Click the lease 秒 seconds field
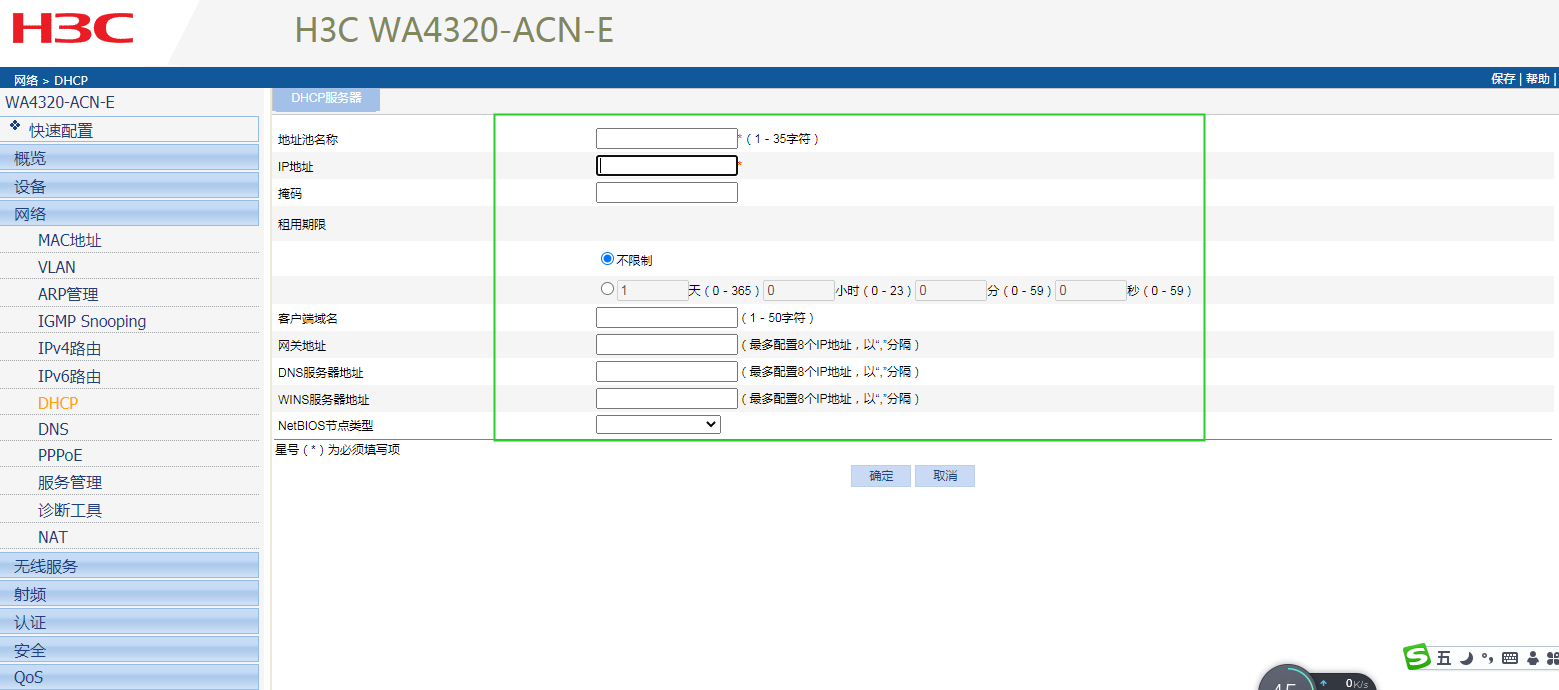1559x690 pixels. [x=1091, y=291]
